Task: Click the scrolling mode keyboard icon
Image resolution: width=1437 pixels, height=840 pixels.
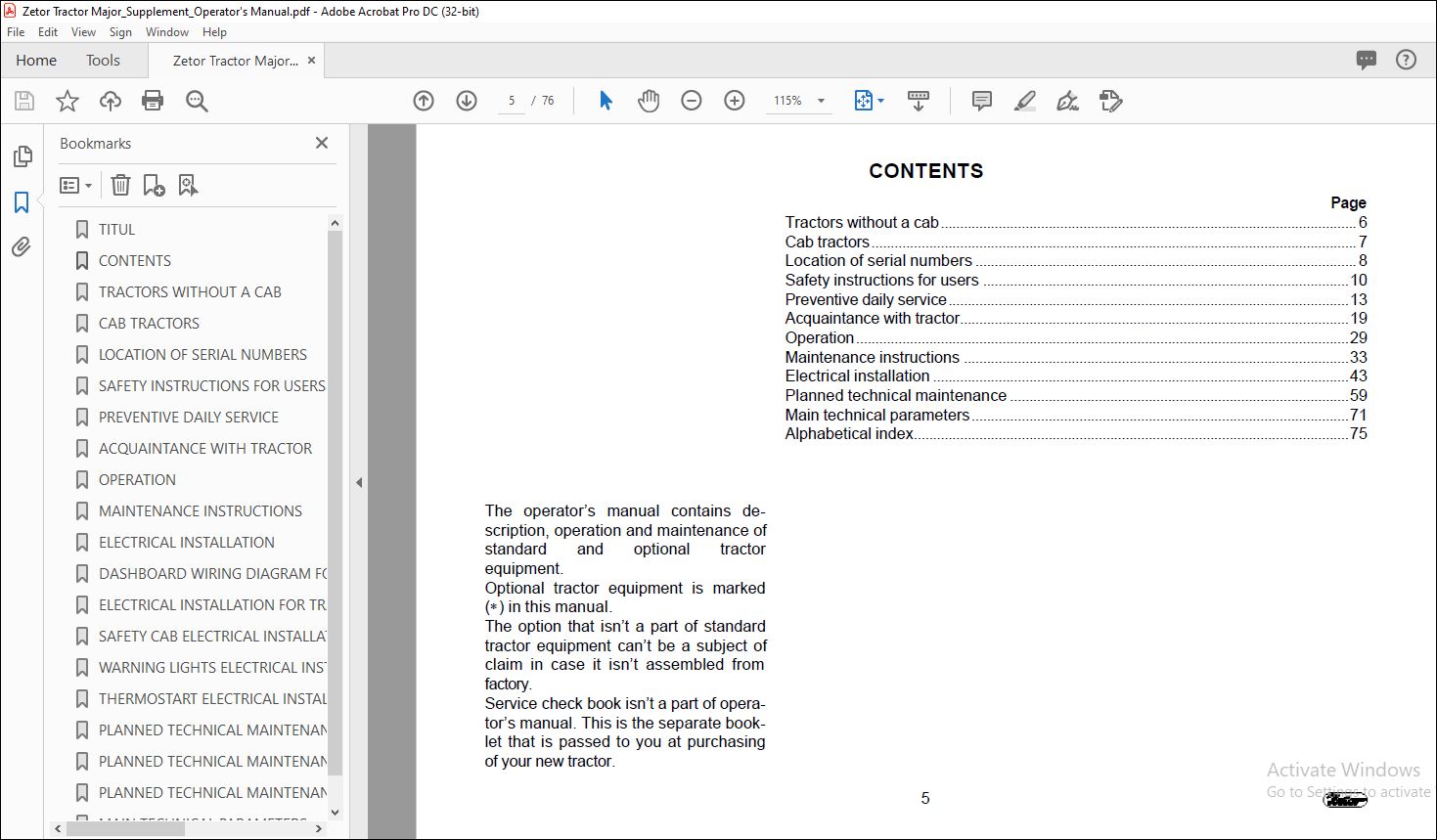Action: coord(919,101)
